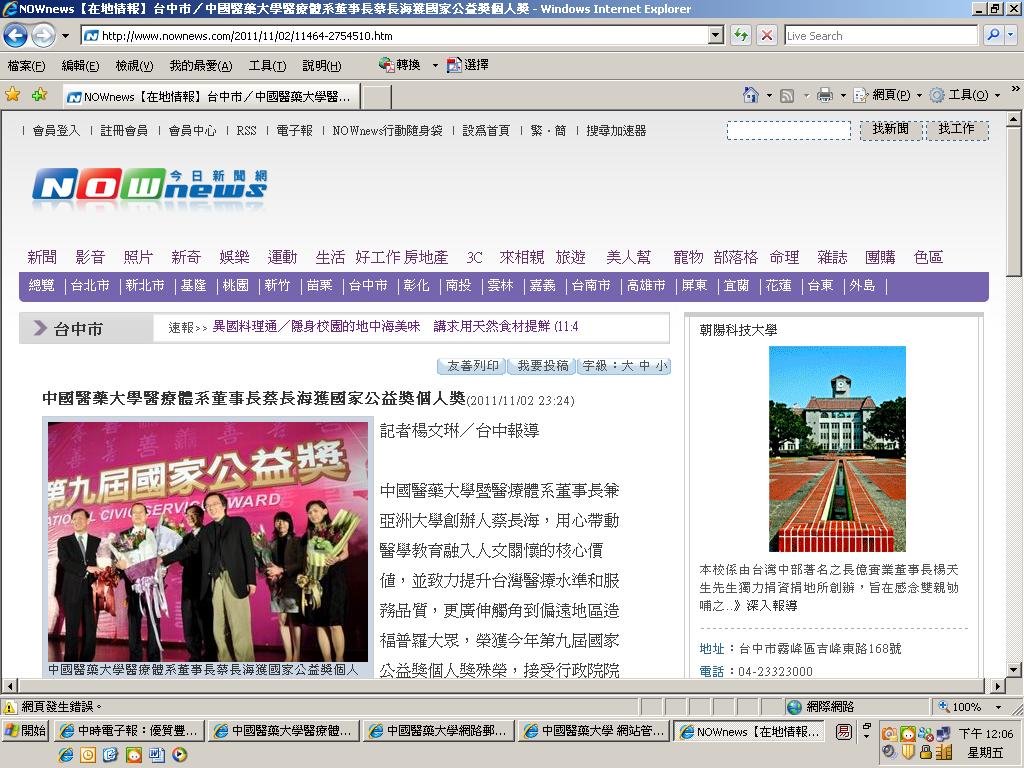Open the Print dropdown arrow
This screenshot has width=1024, height=768.
click(843, 95)
